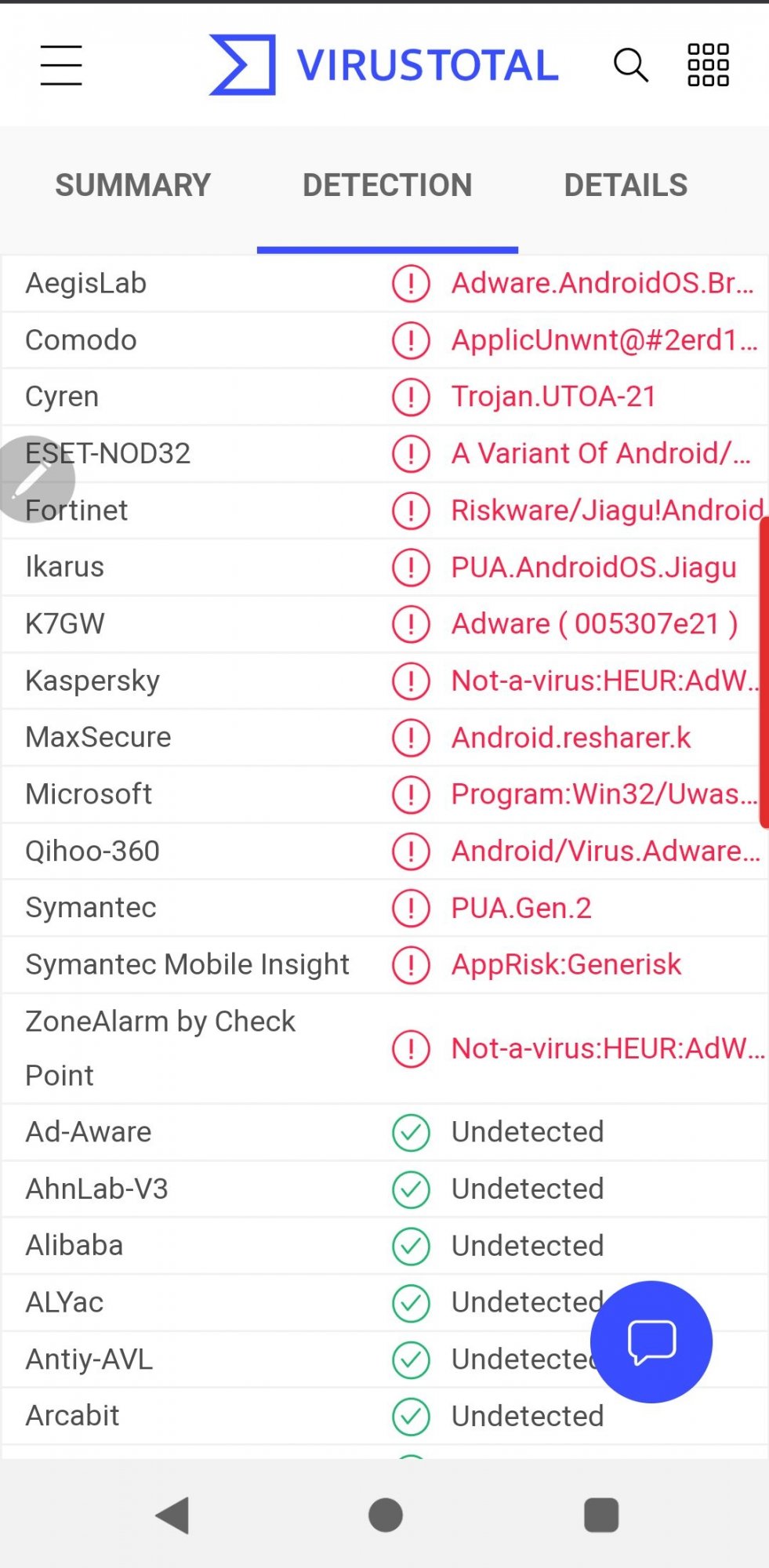Tap the Android.resharer.k MaxSecure result
Viewport: 769px width, 1568px height.
(x=571, y=738)
